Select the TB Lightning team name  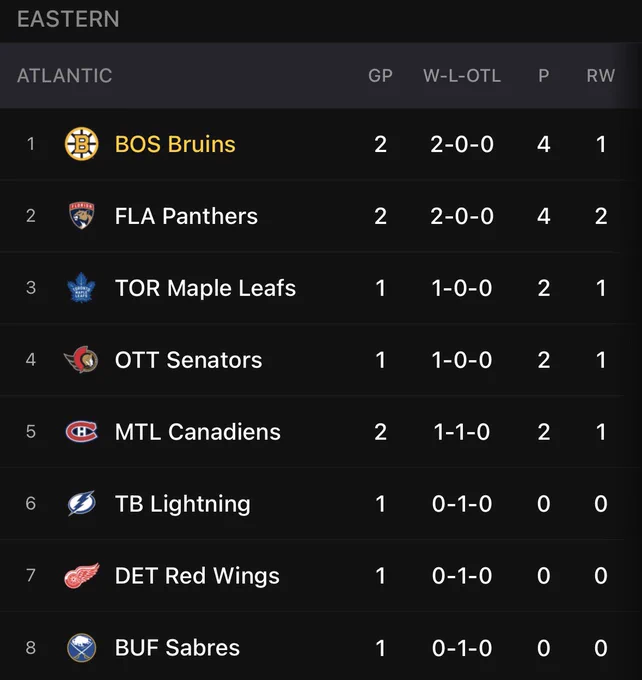tap(183, 504)
